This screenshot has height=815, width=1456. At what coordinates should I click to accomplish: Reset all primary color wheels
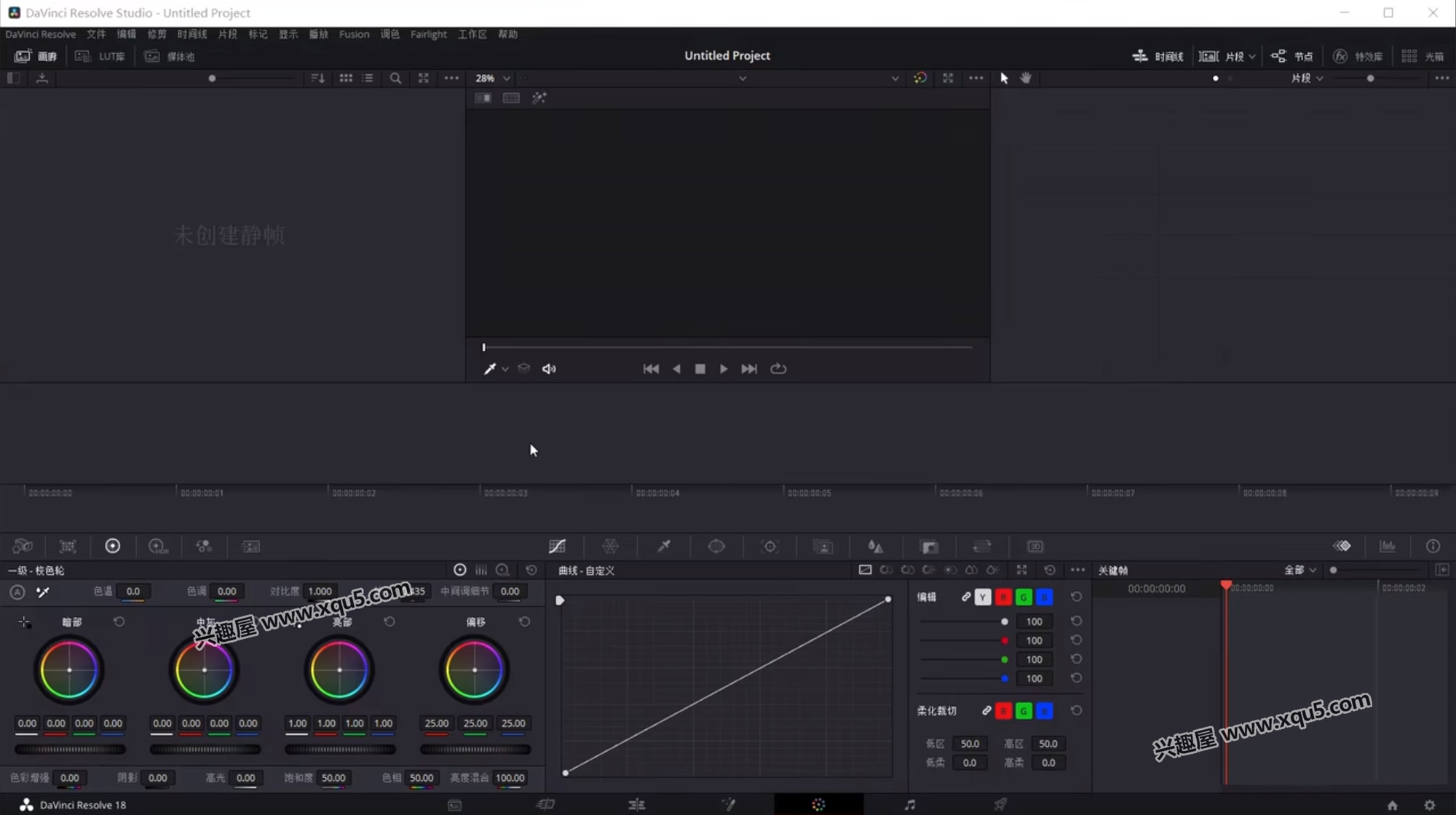pos(531,570)
